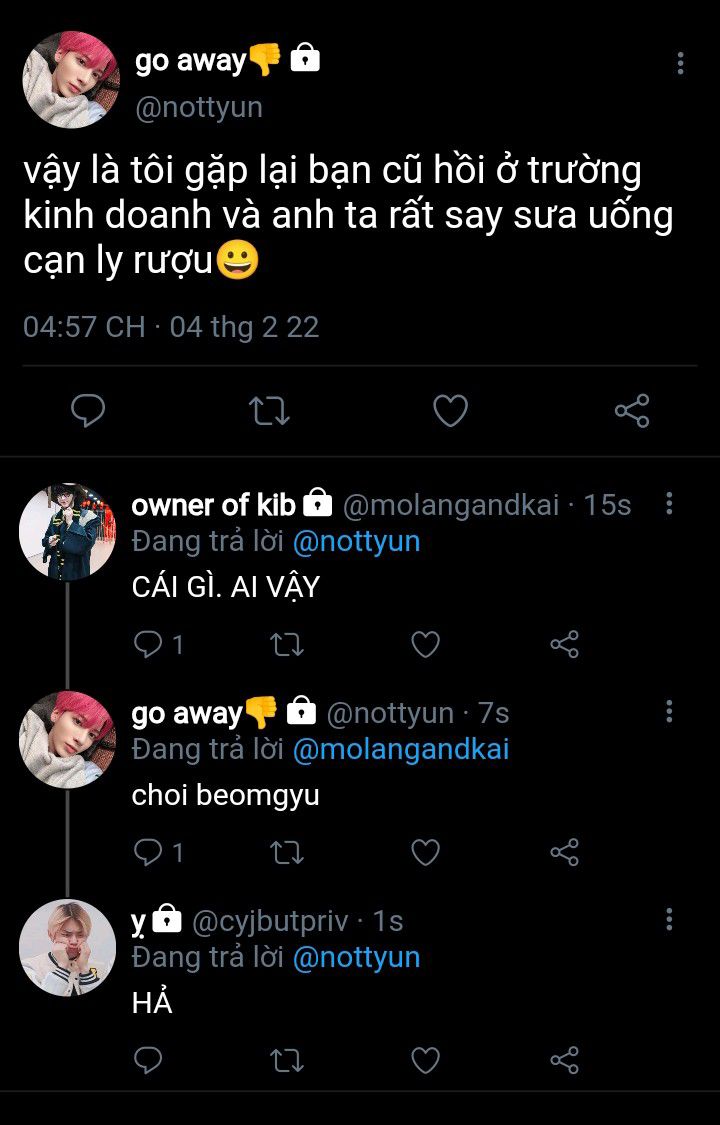
Task: Open more options on owner of kib's reply
Action: coord(669,504)
